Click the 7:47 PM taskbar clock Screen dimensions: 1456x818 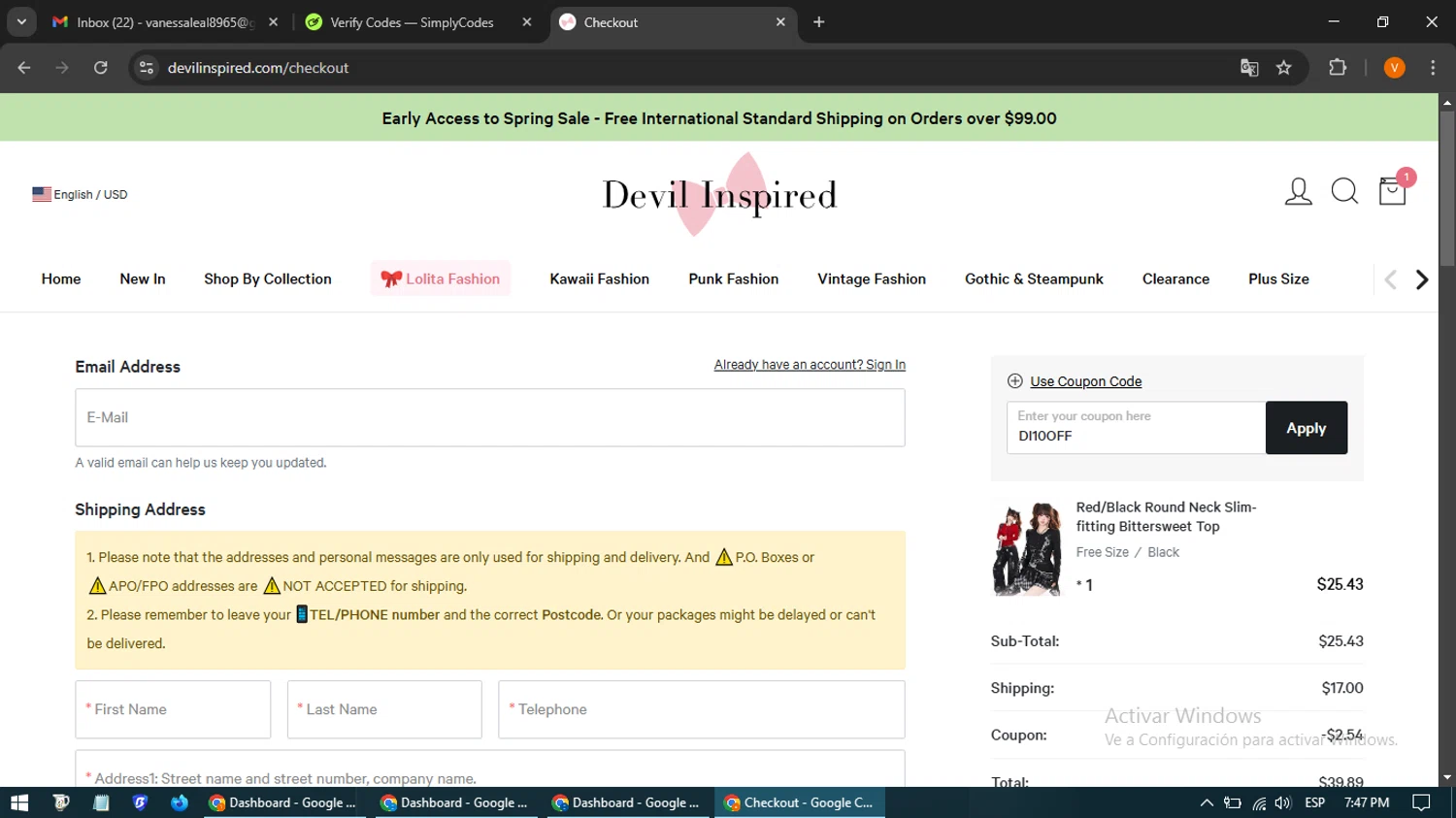(1367, 802)
